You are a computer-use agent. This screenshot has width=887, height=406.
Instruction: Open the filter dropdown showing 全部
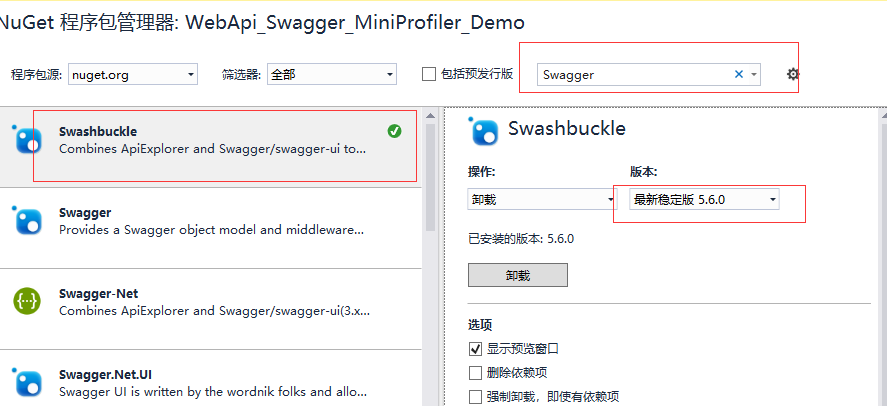coord(332,74)
